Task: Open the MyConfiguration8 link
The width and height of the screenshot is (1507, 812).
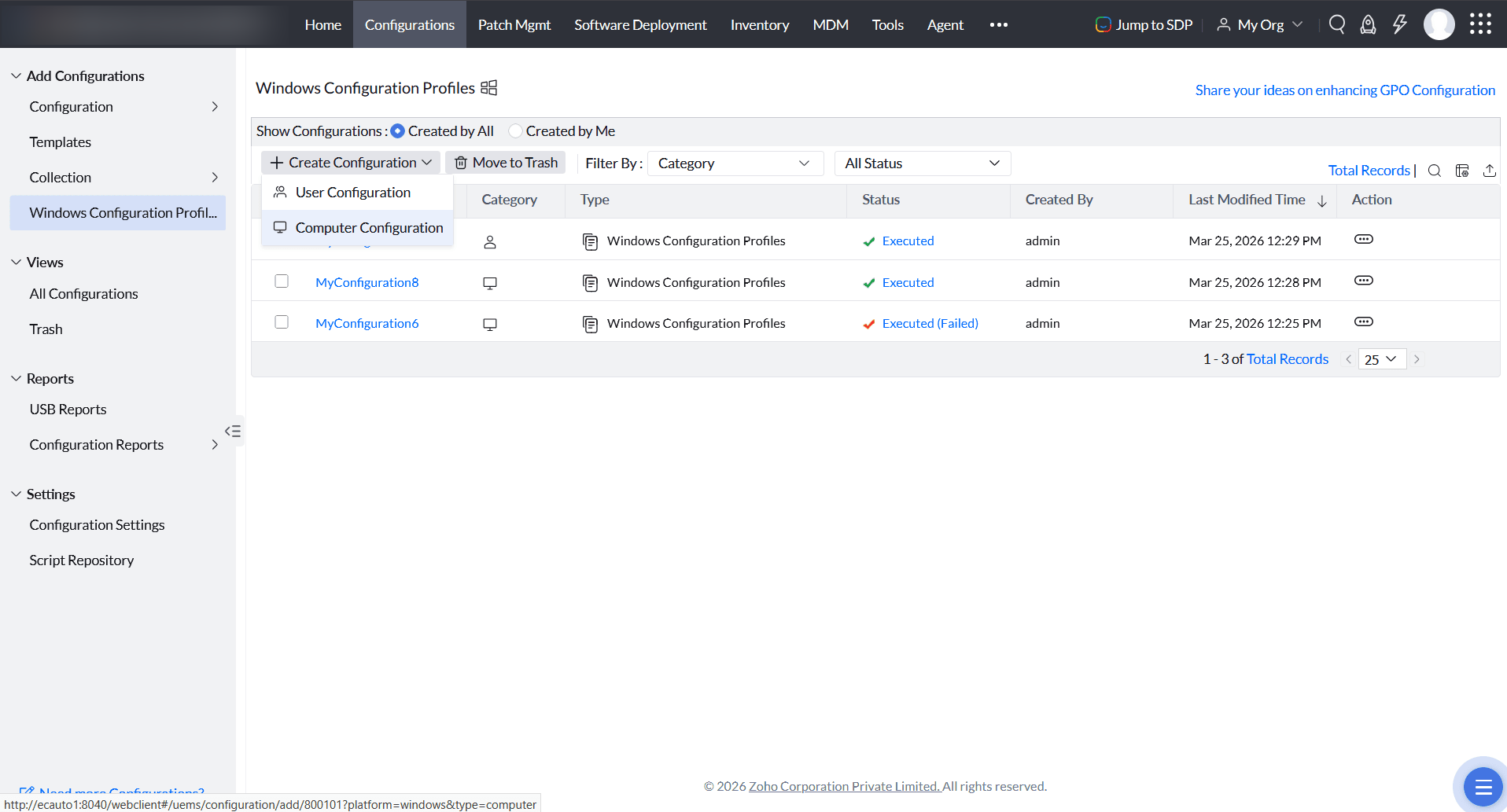Action: (x=367, y=282)
